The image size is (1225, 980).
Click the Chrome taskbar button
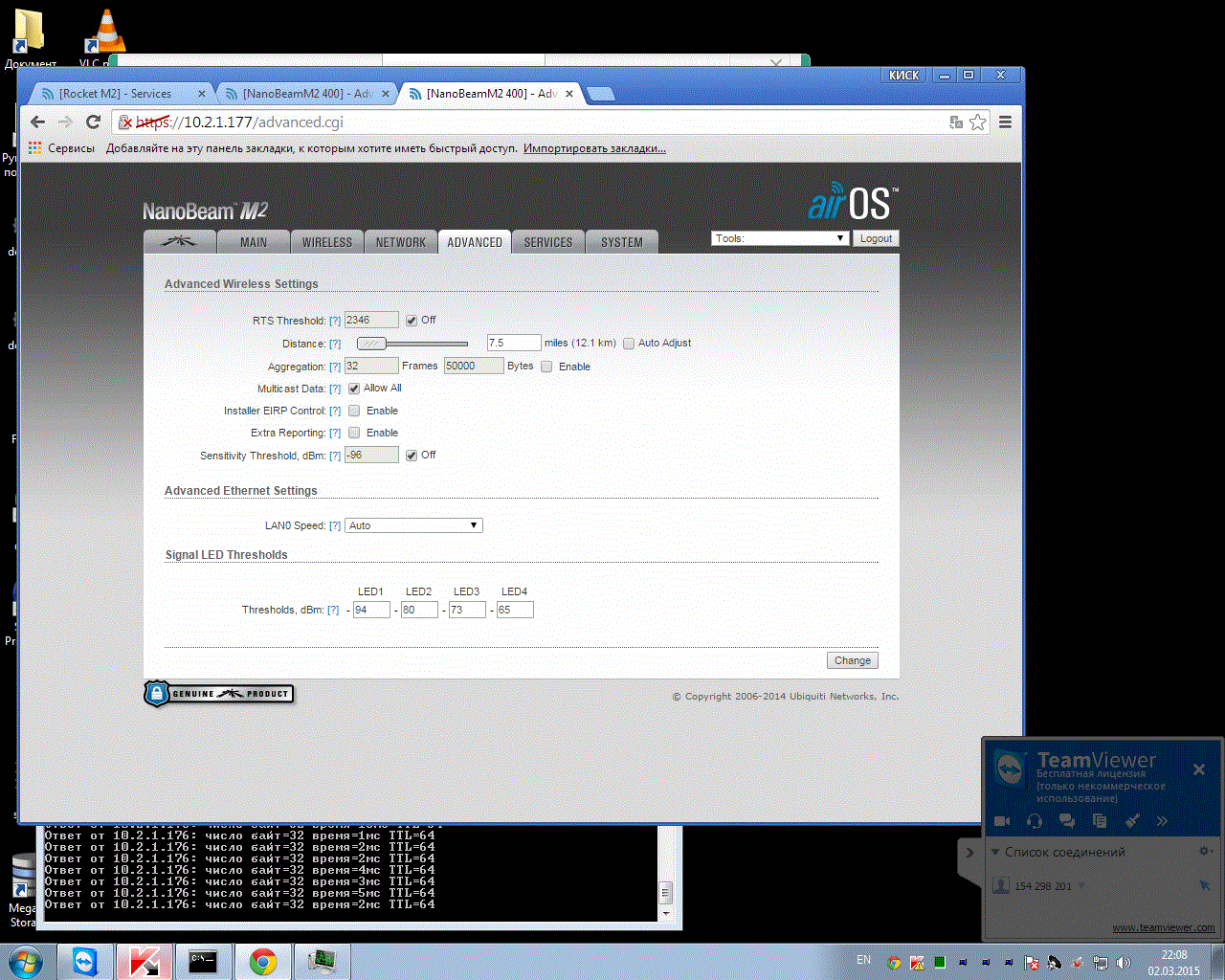tap(263, 961)
